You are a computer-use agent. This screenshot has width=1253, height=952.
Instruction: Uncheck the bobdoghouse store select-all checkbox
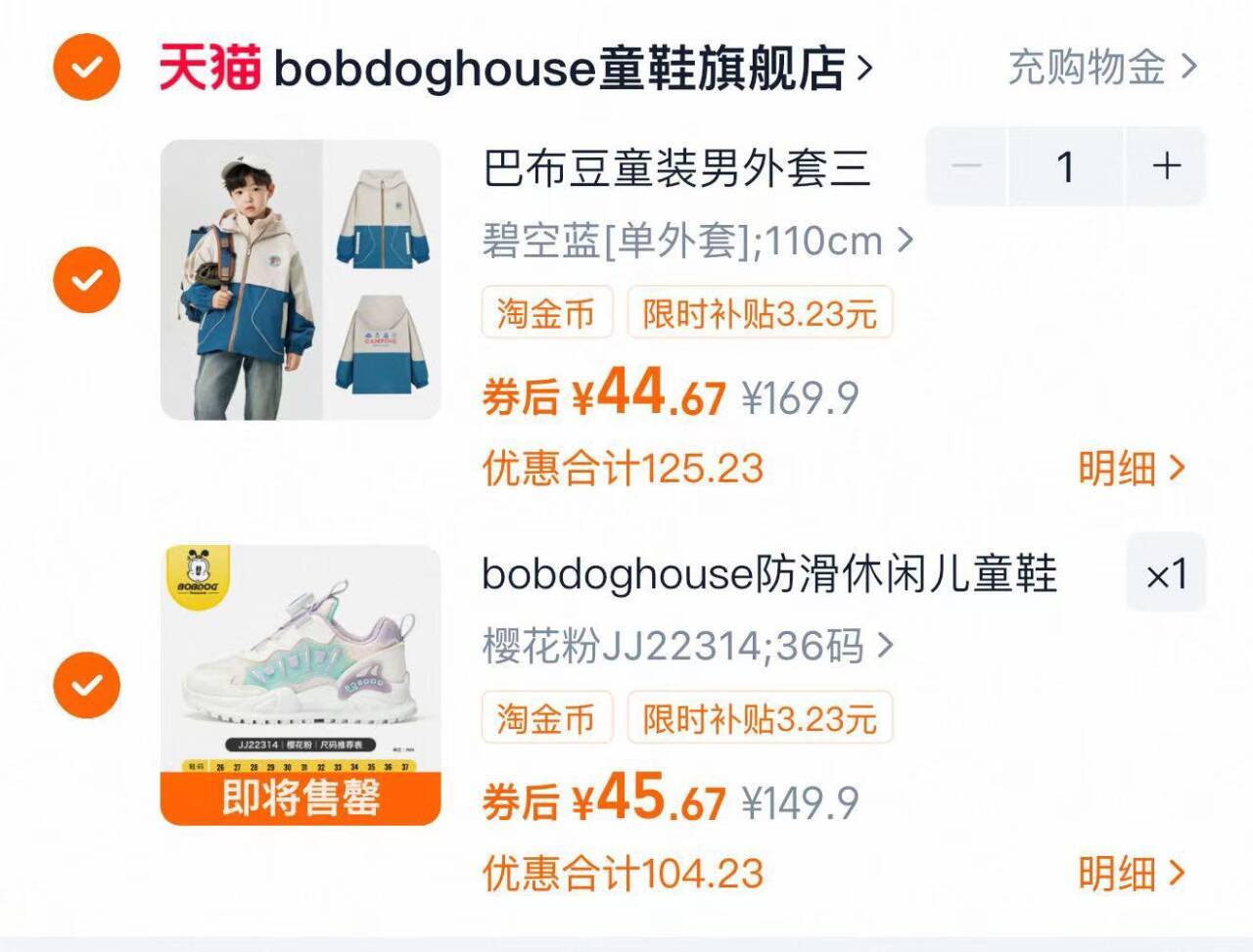click(87, 67)
